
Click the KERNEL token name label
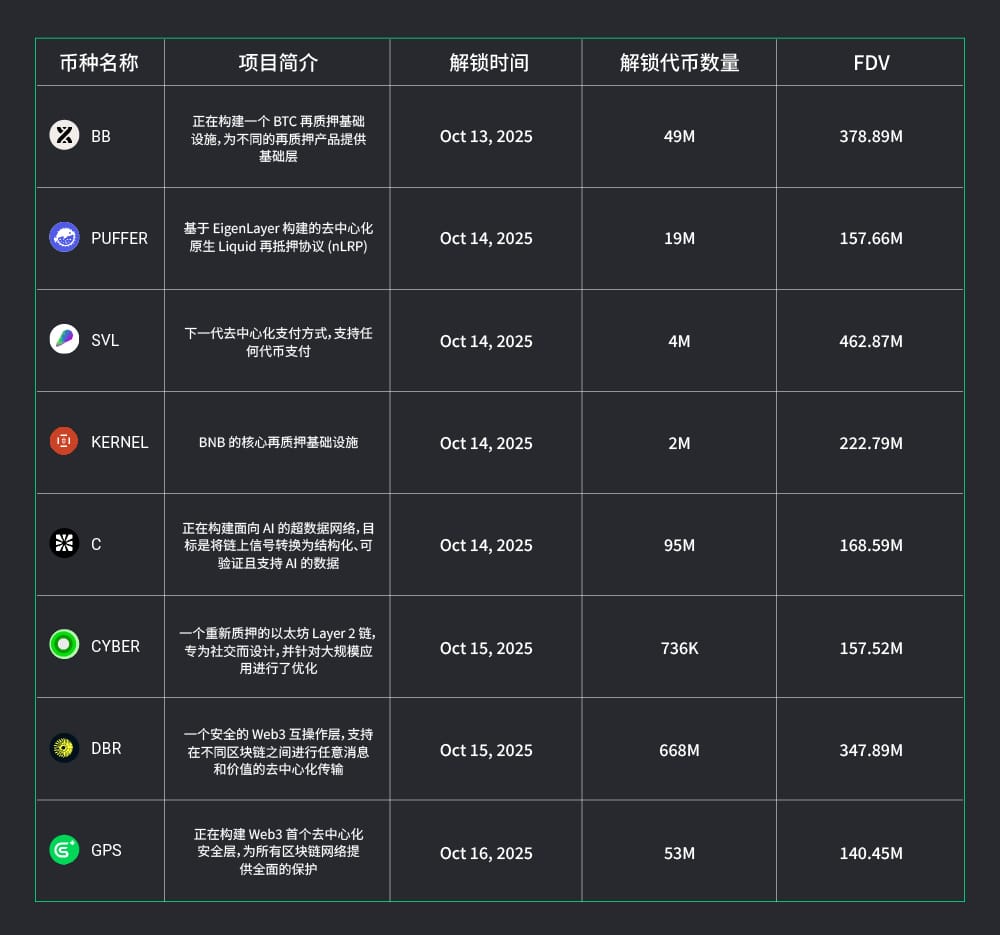pos(119,442)
